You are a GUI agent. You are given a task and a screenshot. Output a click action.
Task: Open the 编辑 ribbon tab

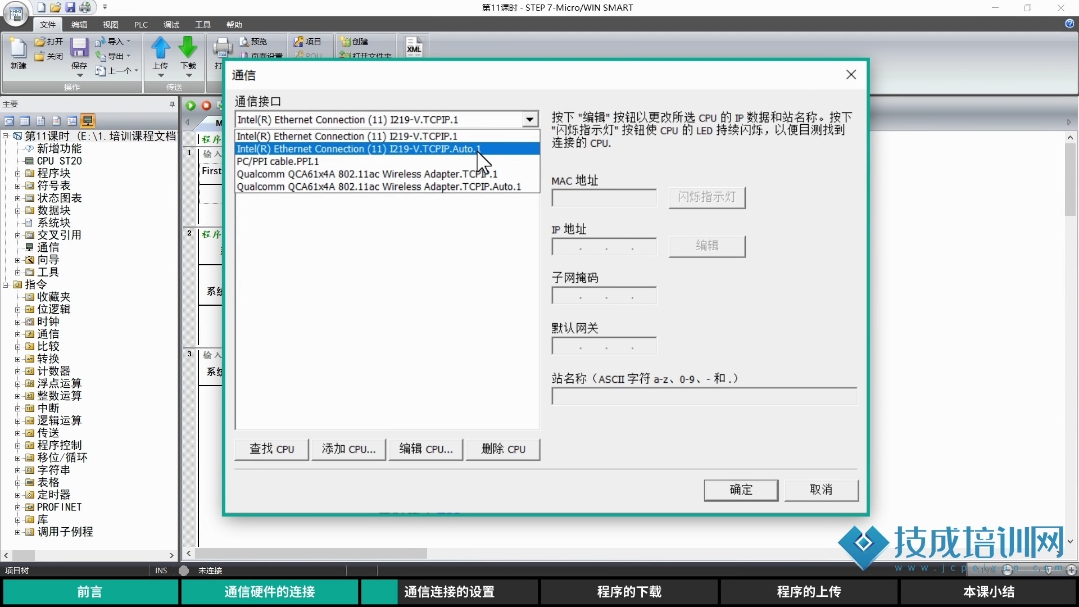pos(79,25)
